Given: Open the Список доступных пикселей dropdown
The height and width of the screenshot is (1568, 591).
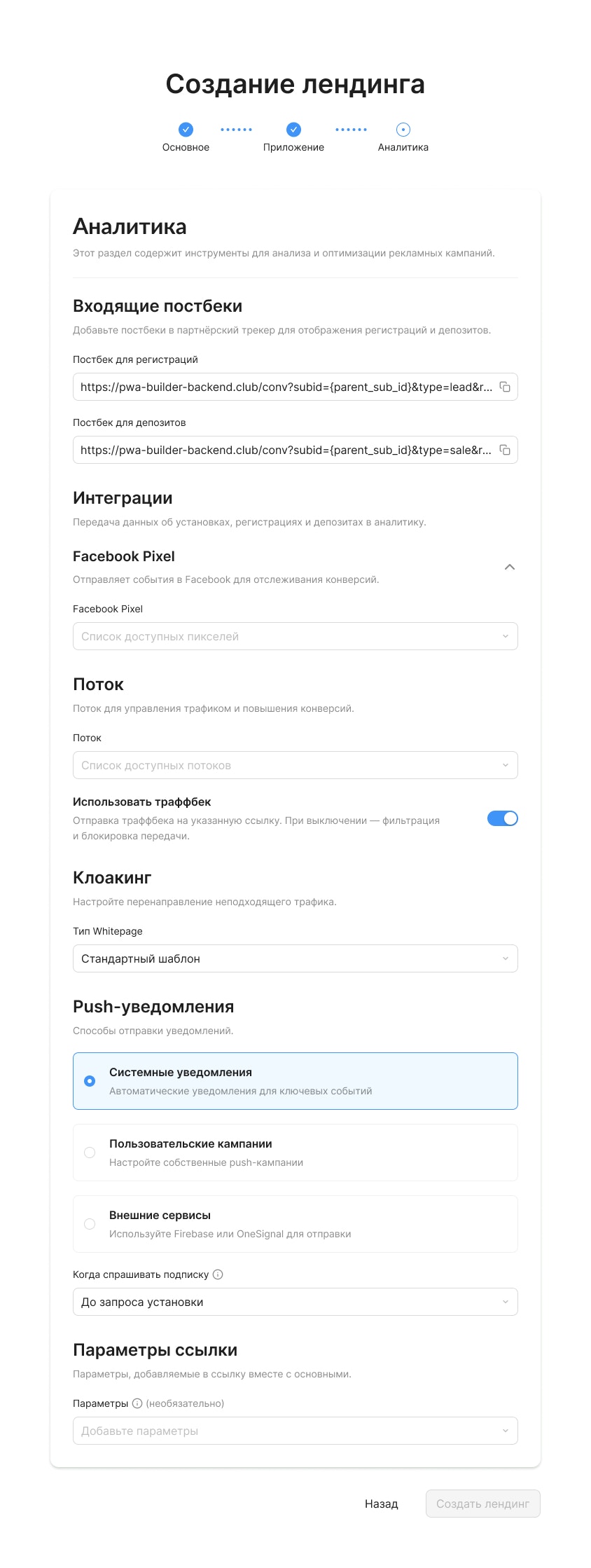Looking at the screenshot, I should 295,636.
